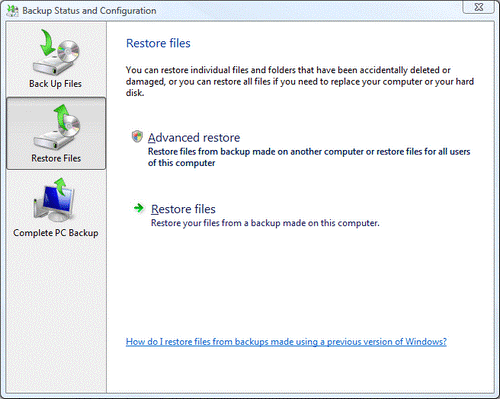Screen dimensions: 500x399
Task: Click 'Restore your files from a backup' description
Action: 265,223
